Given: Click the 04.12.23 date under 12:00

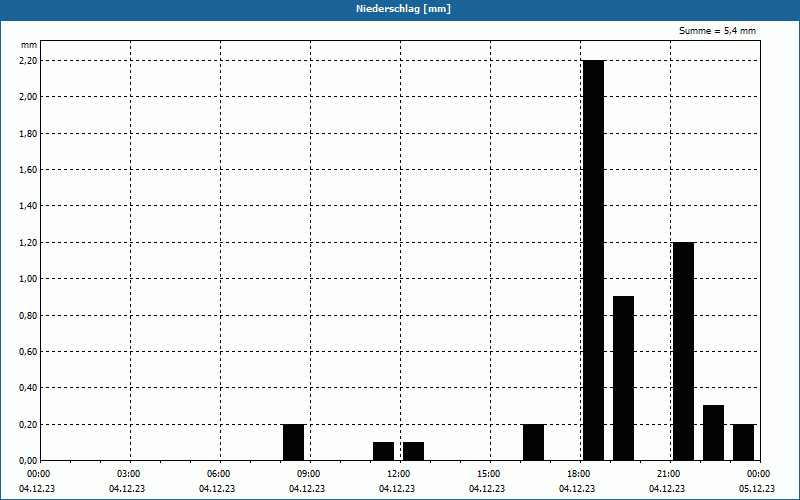Looking at the screenshot, I should click(397, 489).
